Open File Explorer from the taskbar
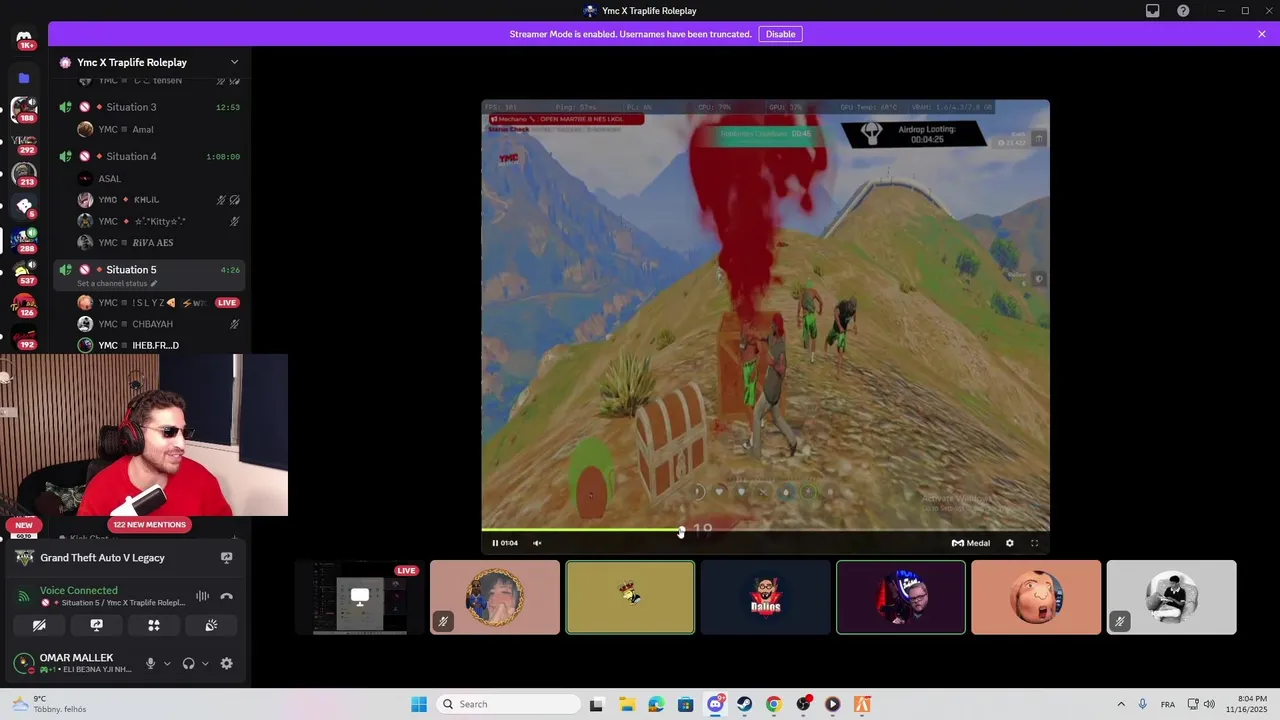 [626, 704]
